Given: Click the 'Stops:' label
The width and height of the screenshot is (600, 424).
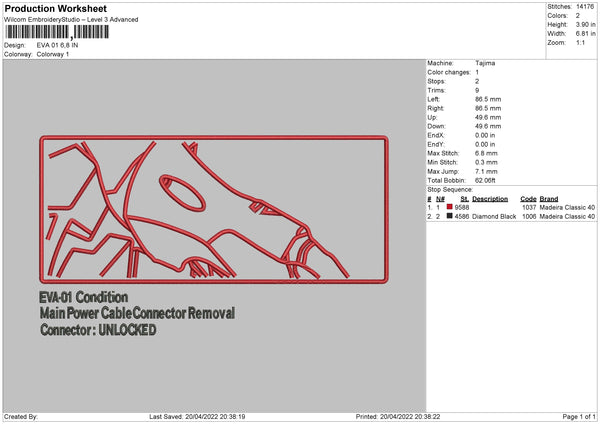Looking at the screenshot, I should point(436,82).
